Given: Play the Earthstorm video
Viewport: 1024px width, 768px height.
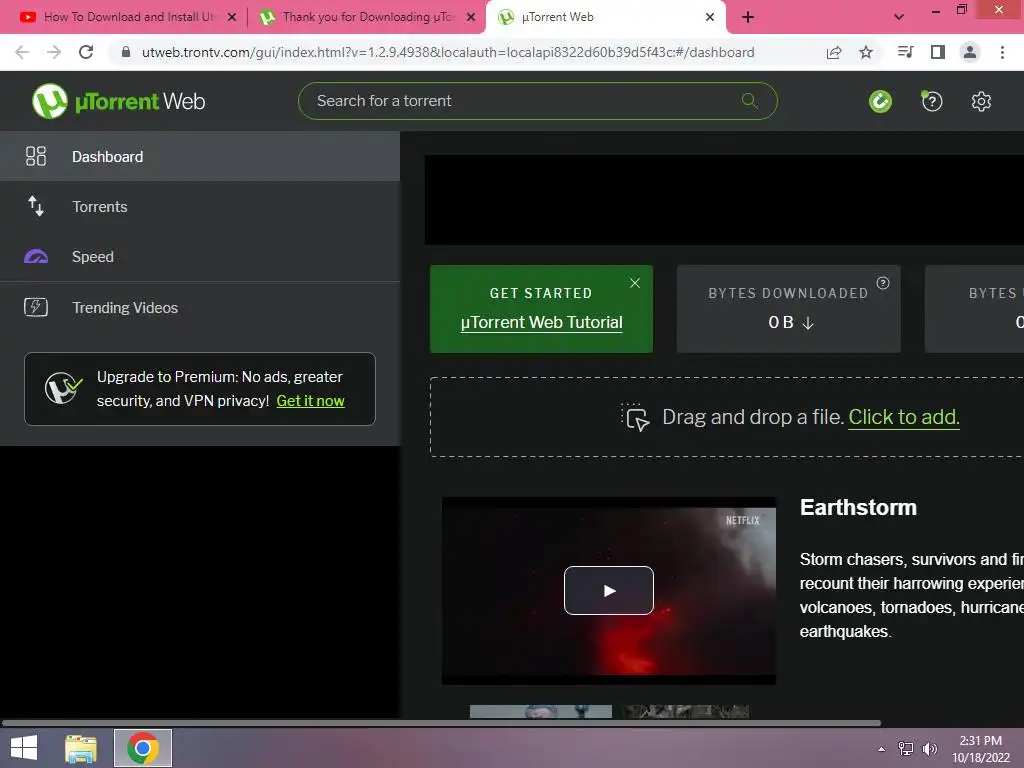Looking at the screenshot, I should (x=609, y=590).
